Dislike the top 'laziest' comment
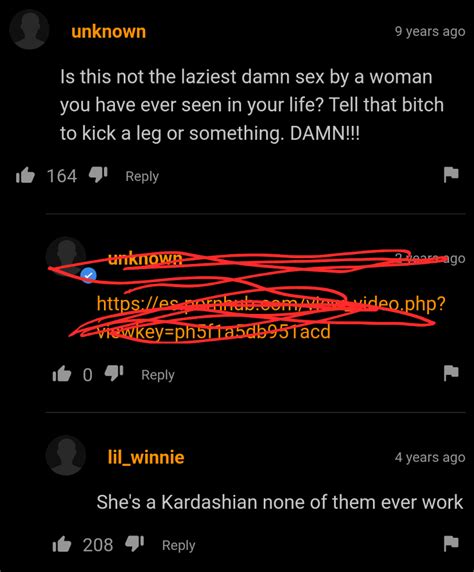 click(99, 175)
